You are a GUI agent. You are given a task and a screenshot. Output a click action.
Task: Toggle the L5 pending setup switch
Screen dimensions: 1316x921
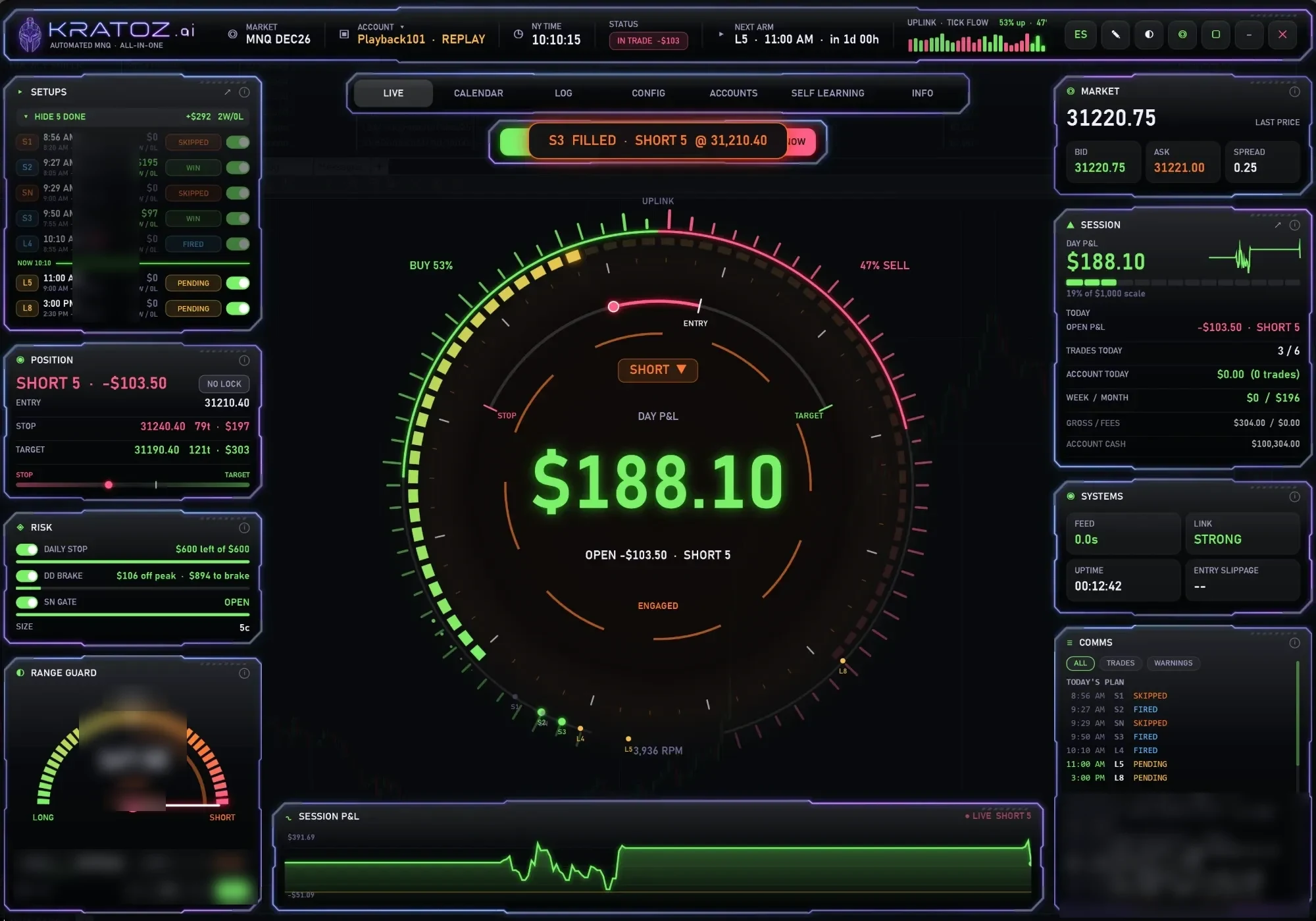tap(238, 283)
